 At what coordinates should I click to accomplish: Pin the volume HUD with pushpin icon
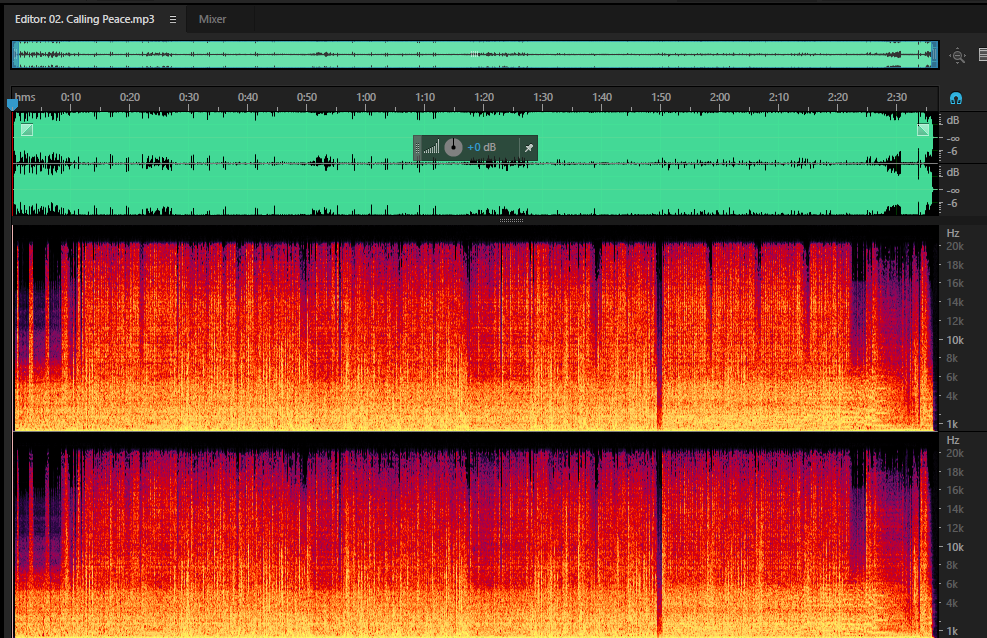[529, 148]
